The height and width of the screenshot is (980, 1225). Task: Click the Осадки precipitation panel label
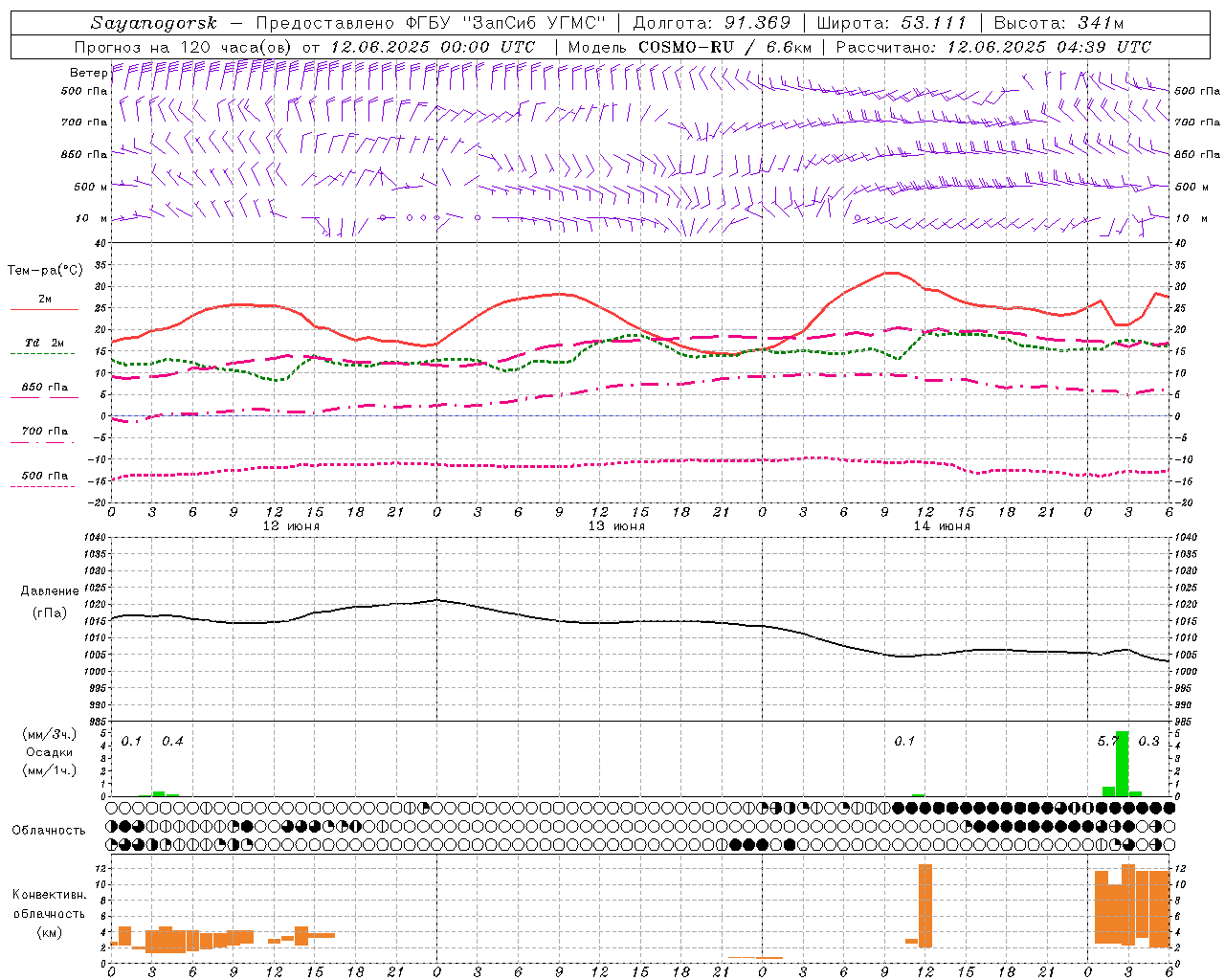pyautogui.click(x=49, y=752)
